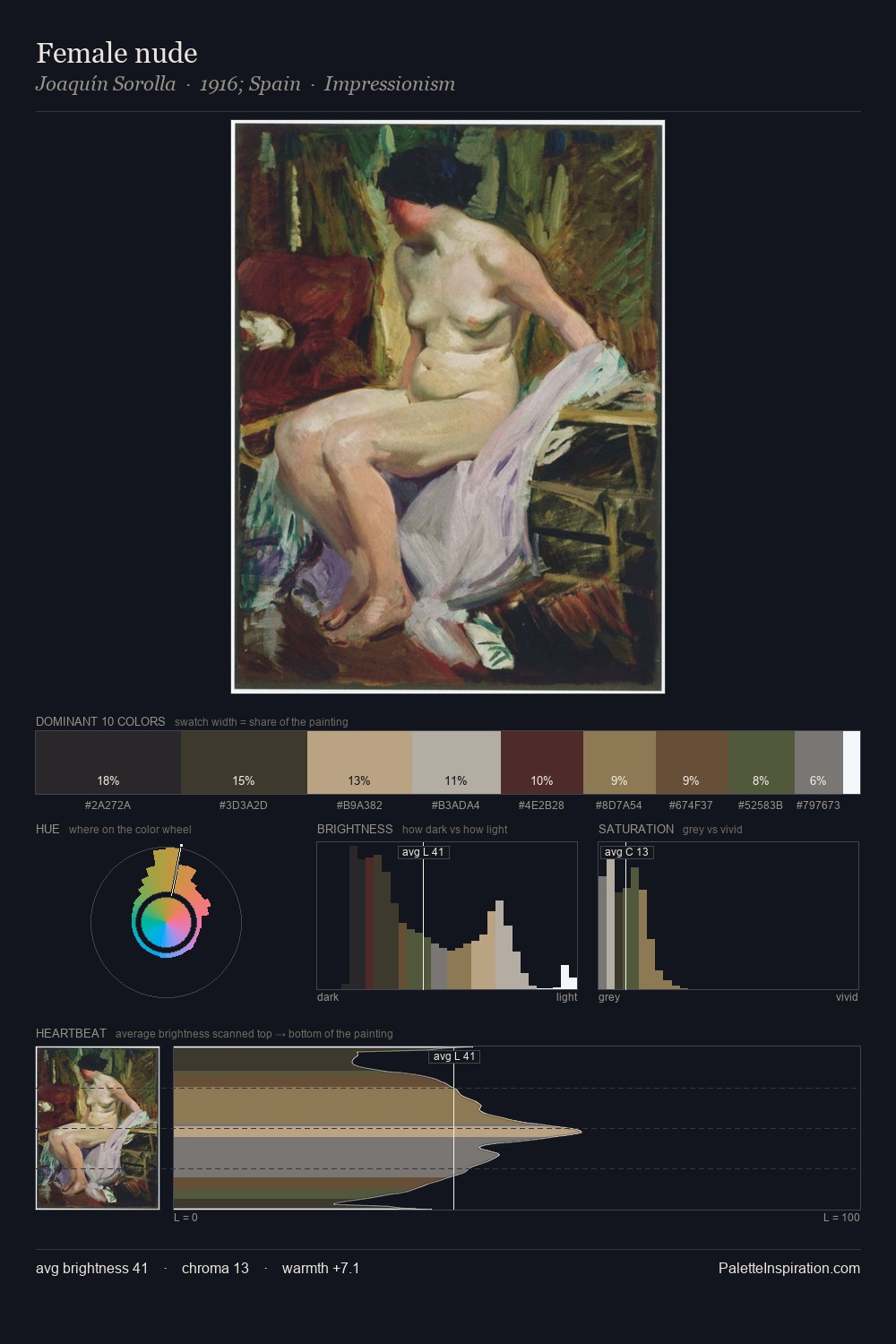Click the 'DOMINANT 10 COLORS' heading

pos(100,721)
